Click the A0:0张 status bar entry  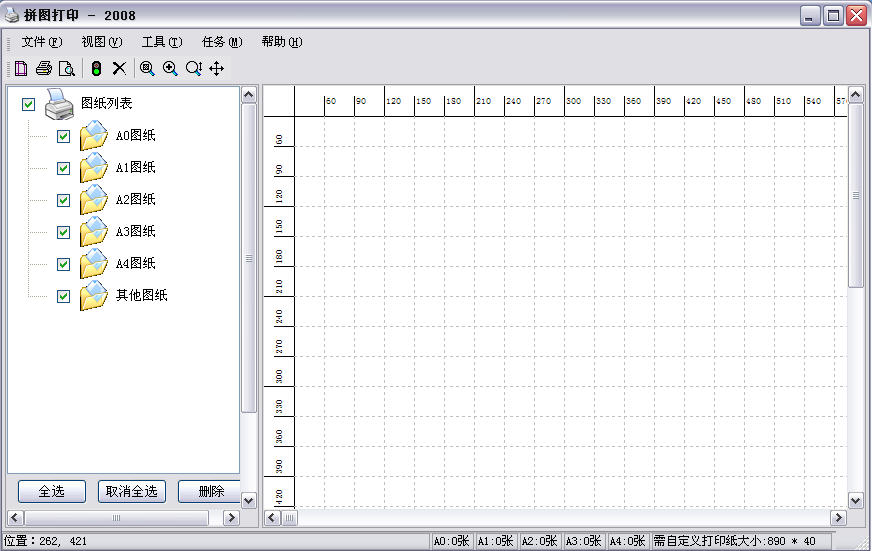[451, 541]
